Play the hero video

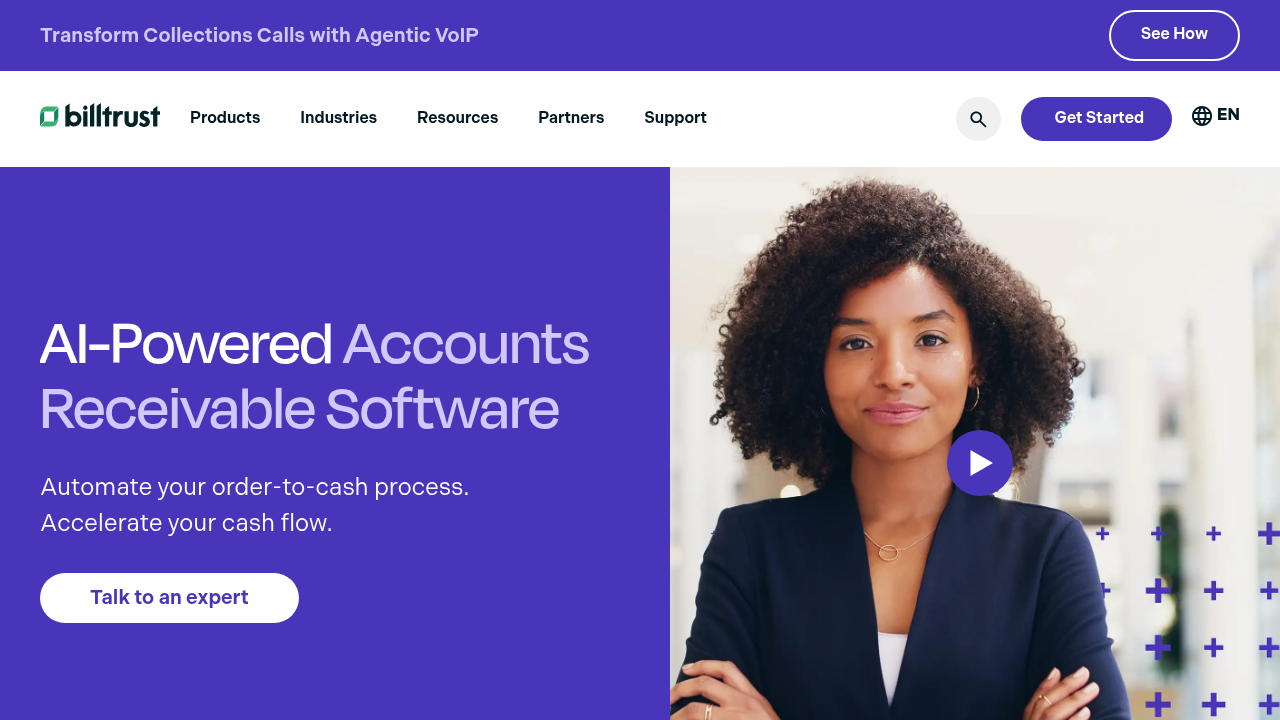coord(980,463)
